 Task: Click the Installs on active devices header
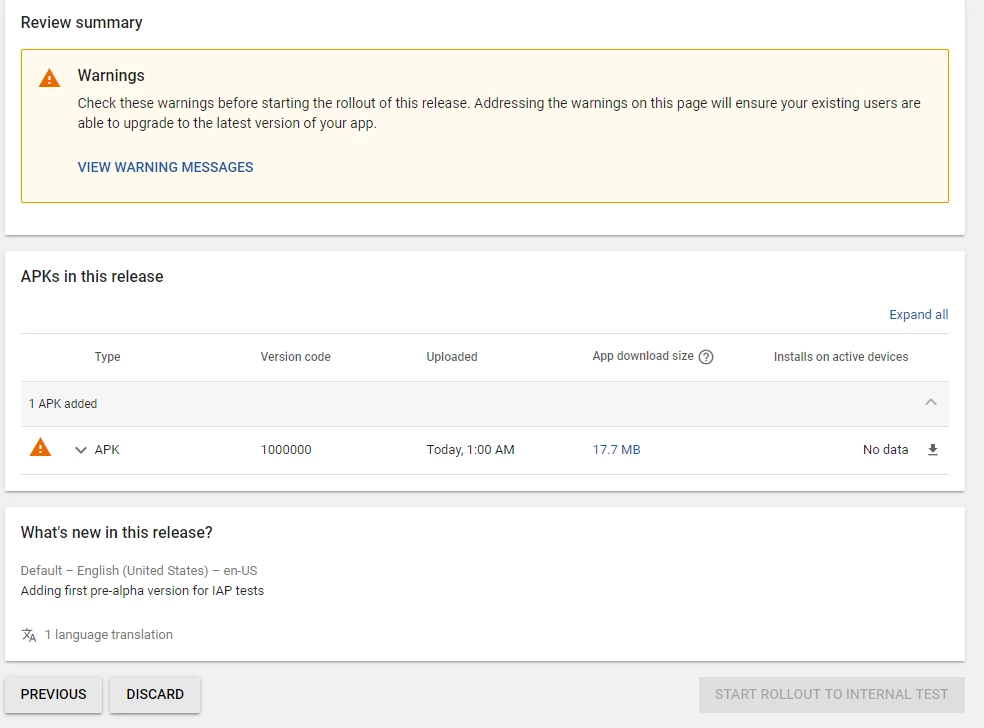coord(840,357)
